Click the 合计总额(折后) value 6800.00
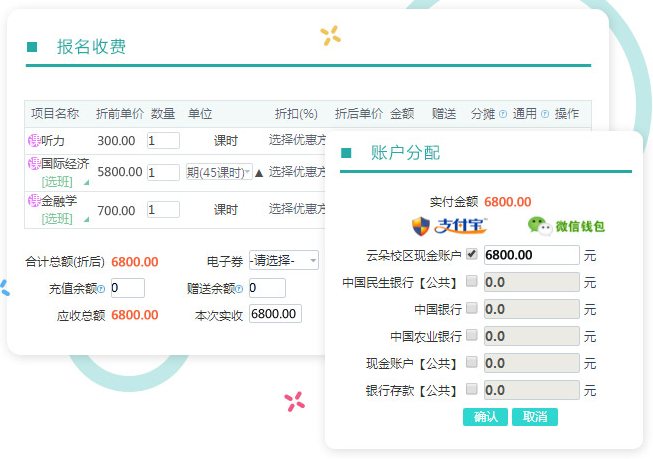The image size is (653, 459). coord(135,262)
